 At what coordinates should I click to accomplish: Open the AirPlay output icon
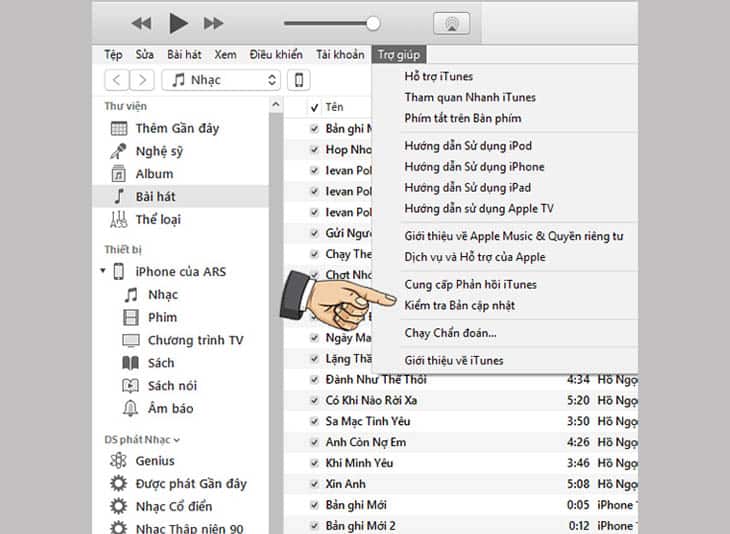450,23
